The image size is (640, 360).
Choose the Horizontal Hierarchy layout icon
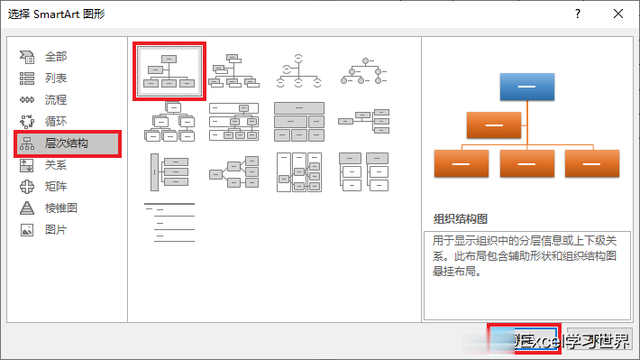tap(234, 172)
